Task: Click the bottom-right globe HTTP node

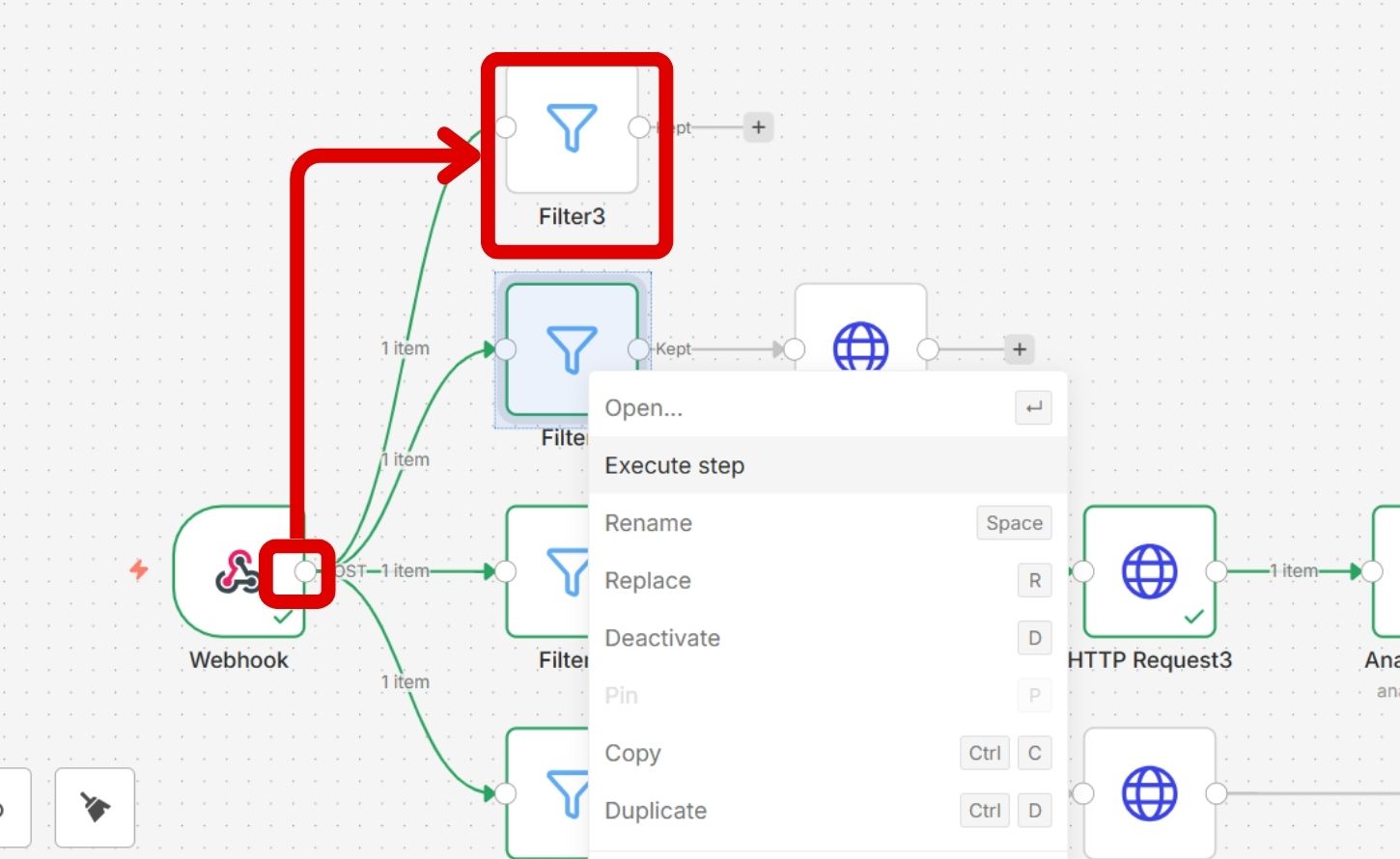Action: tap(1149, 793)
